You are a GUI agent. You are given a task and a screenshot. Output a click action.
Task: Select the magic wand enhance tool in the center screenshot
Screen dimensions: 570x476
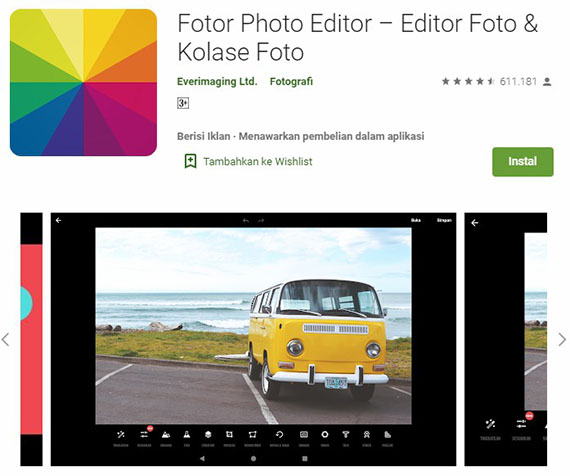tap(121, 438)
